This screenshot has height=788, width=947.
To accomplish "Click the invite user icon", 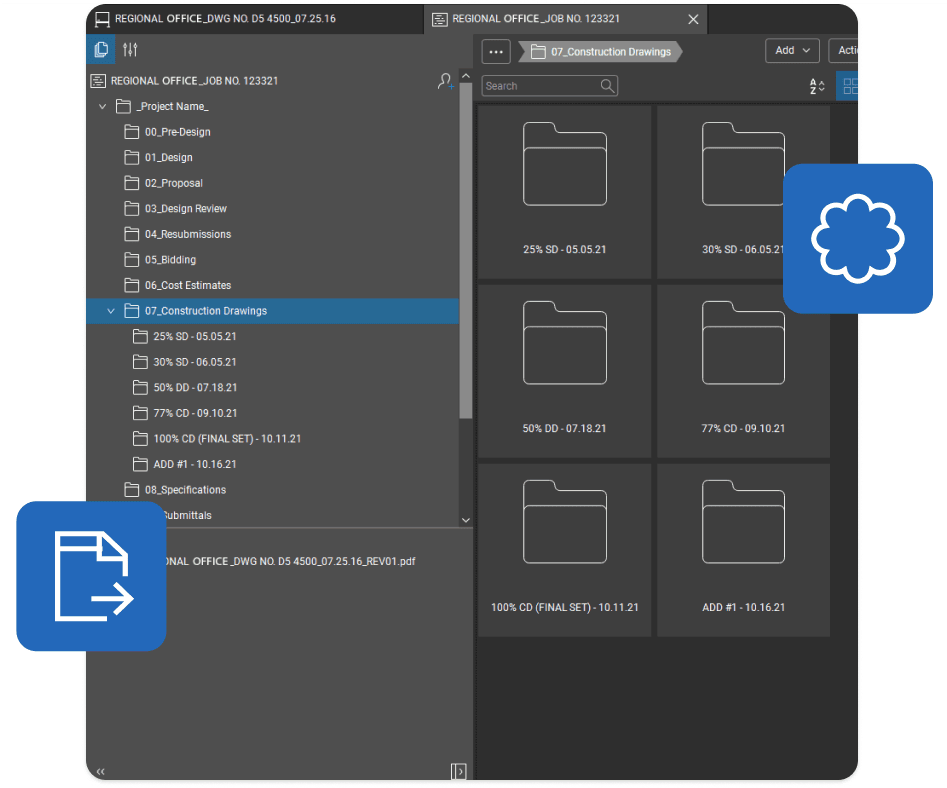I will click(x=445, y=81).
